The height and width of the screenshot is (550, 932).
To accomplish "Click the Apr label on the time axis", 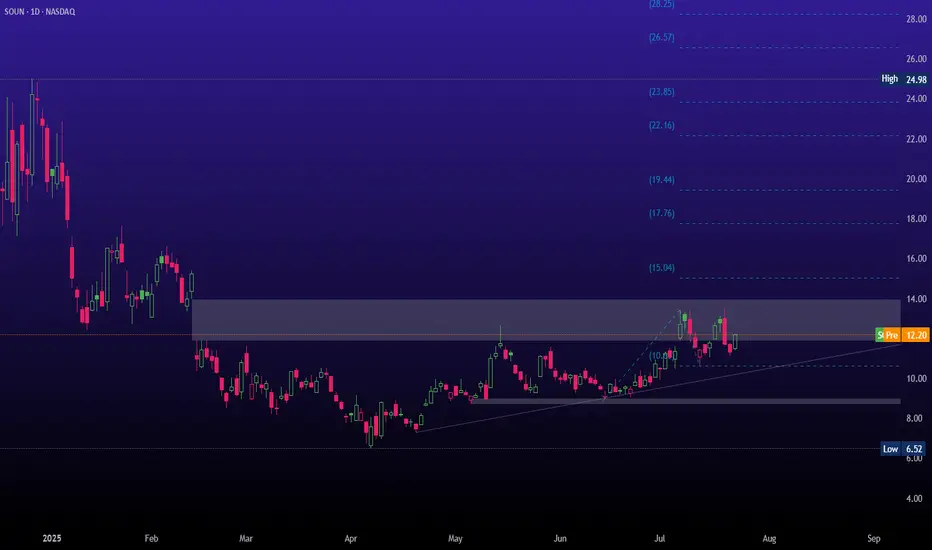I will point(351,539).
